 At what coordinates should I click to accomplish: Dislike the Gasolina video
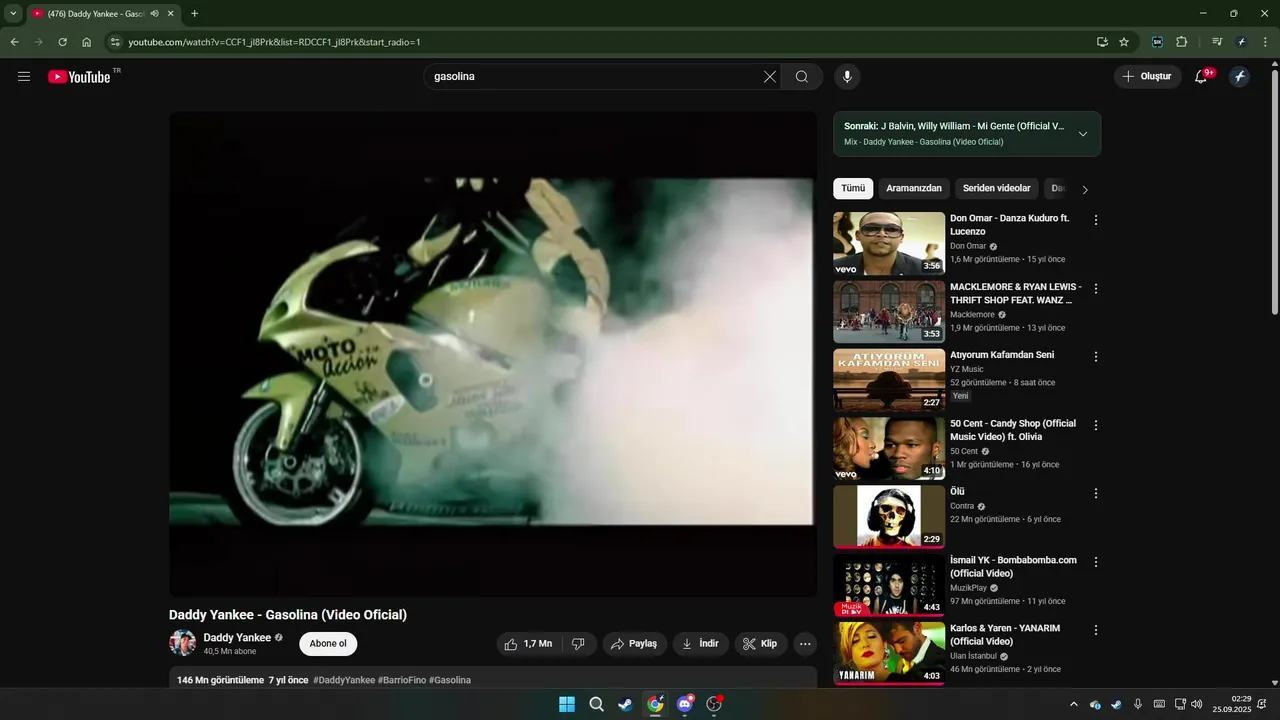pyautogui.click(x=578, y=644)
